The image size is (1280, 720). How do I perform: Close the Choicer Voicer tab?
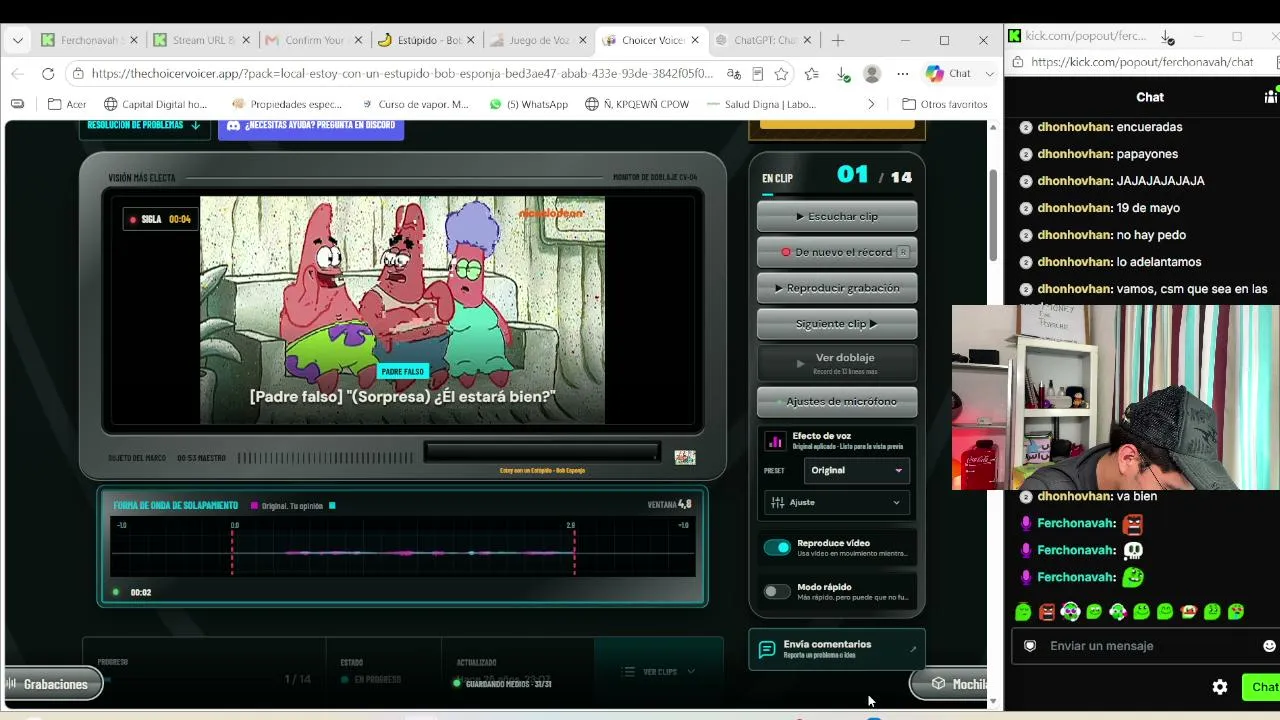click(x=695, y=40)
